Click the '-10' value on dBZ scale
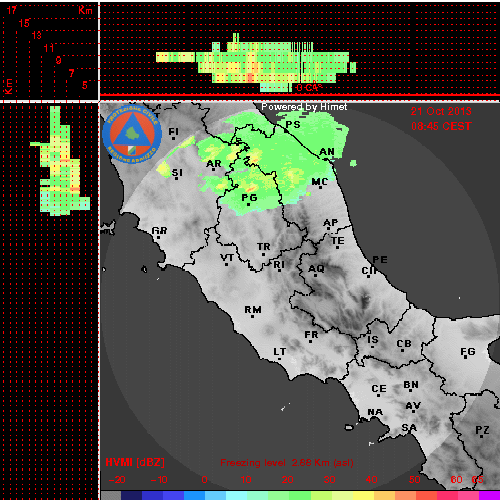The image size is (500, 500). (x=159, y=480)
